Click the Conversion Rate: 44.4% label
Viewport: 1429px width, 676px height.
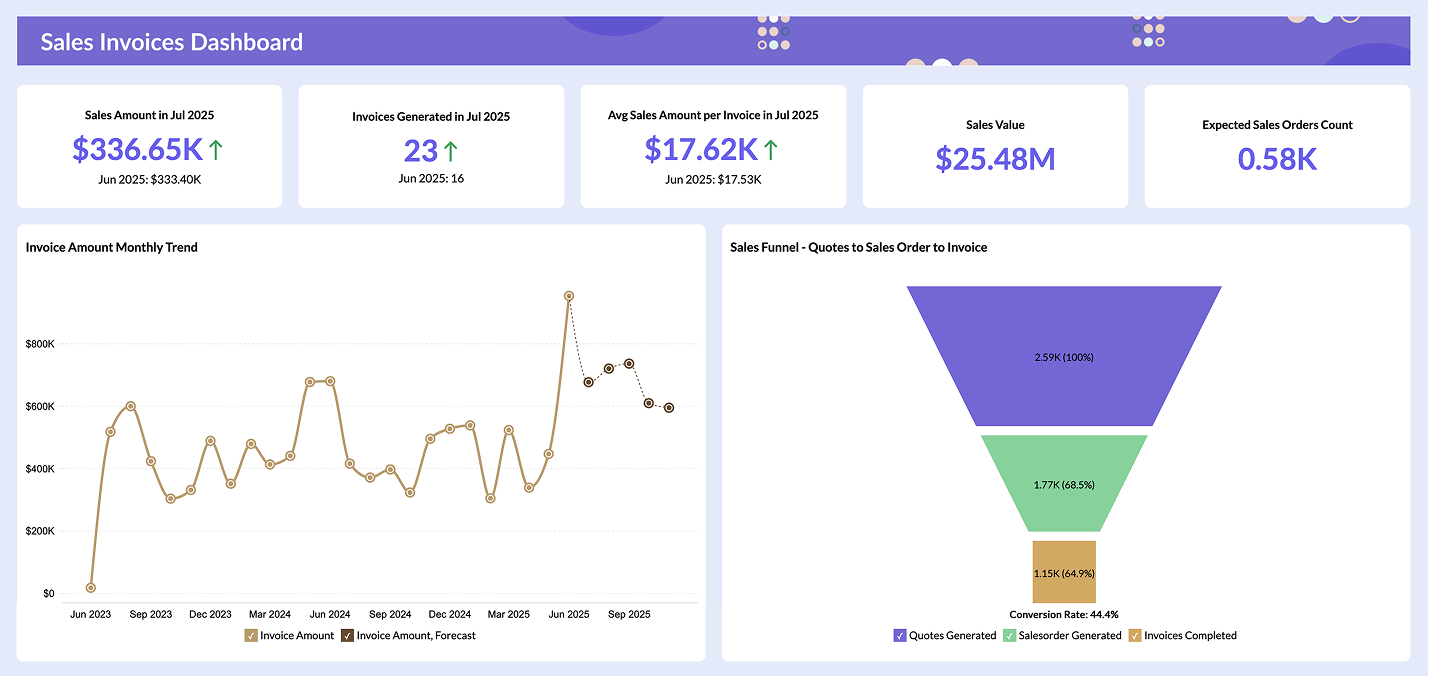1064,614
